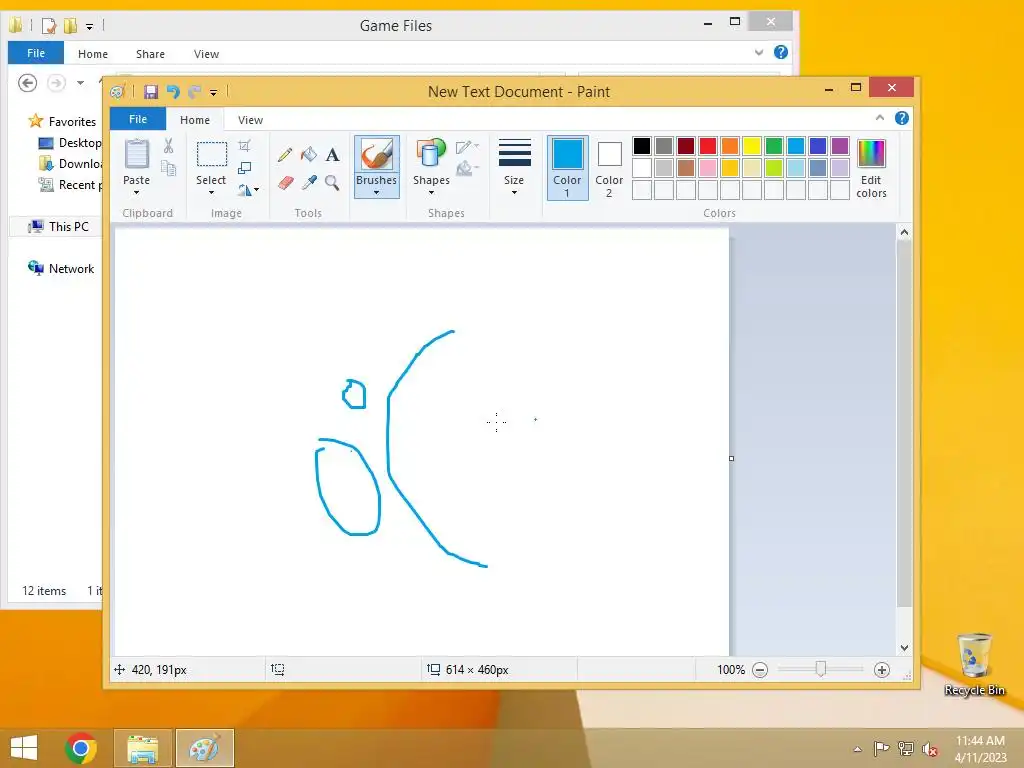1024x768 pixels.
Task: Pick the black color swatch
Action: (642, 146)
